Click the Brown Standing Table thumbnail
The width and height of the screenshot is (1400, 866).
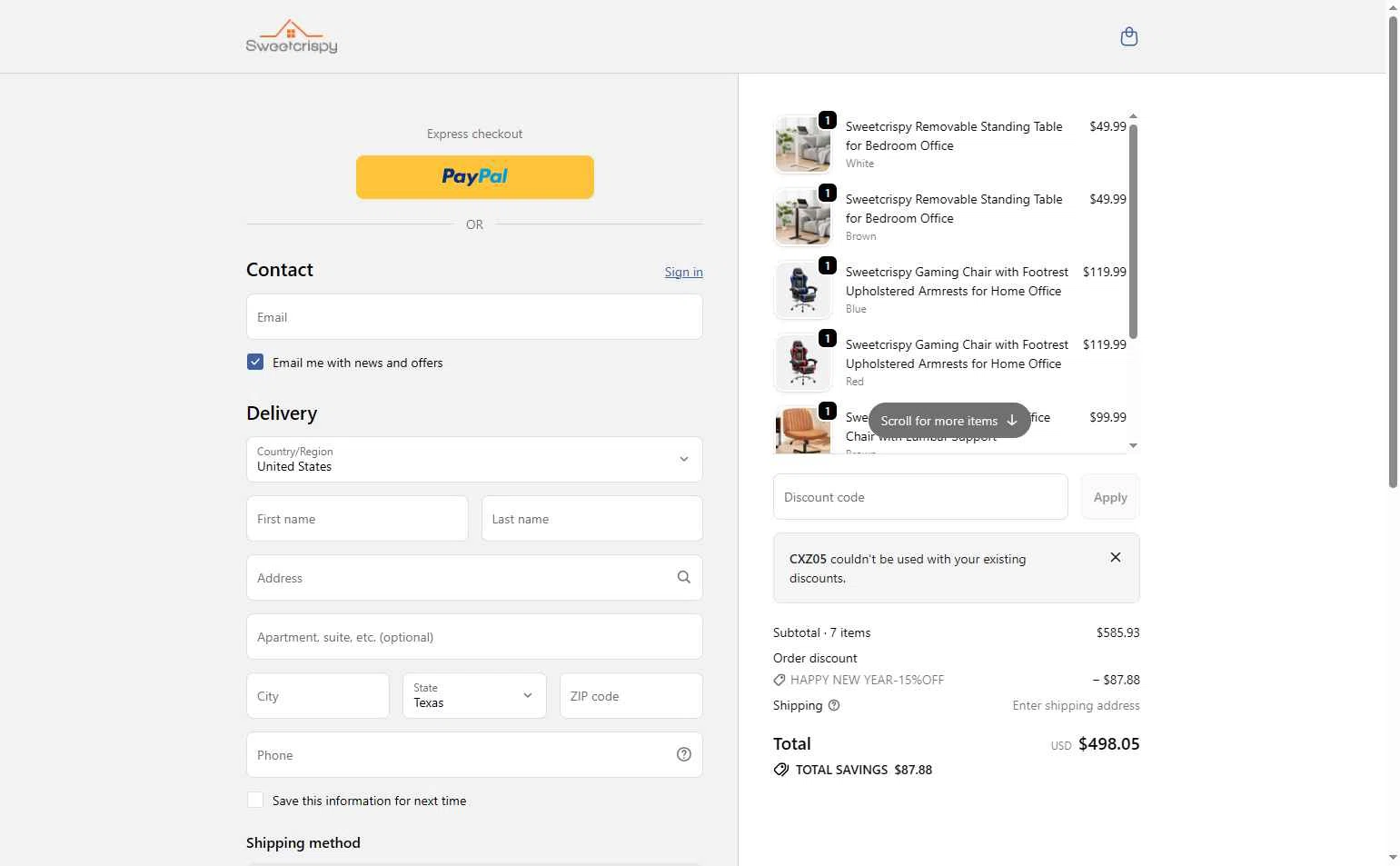point(803,217)
